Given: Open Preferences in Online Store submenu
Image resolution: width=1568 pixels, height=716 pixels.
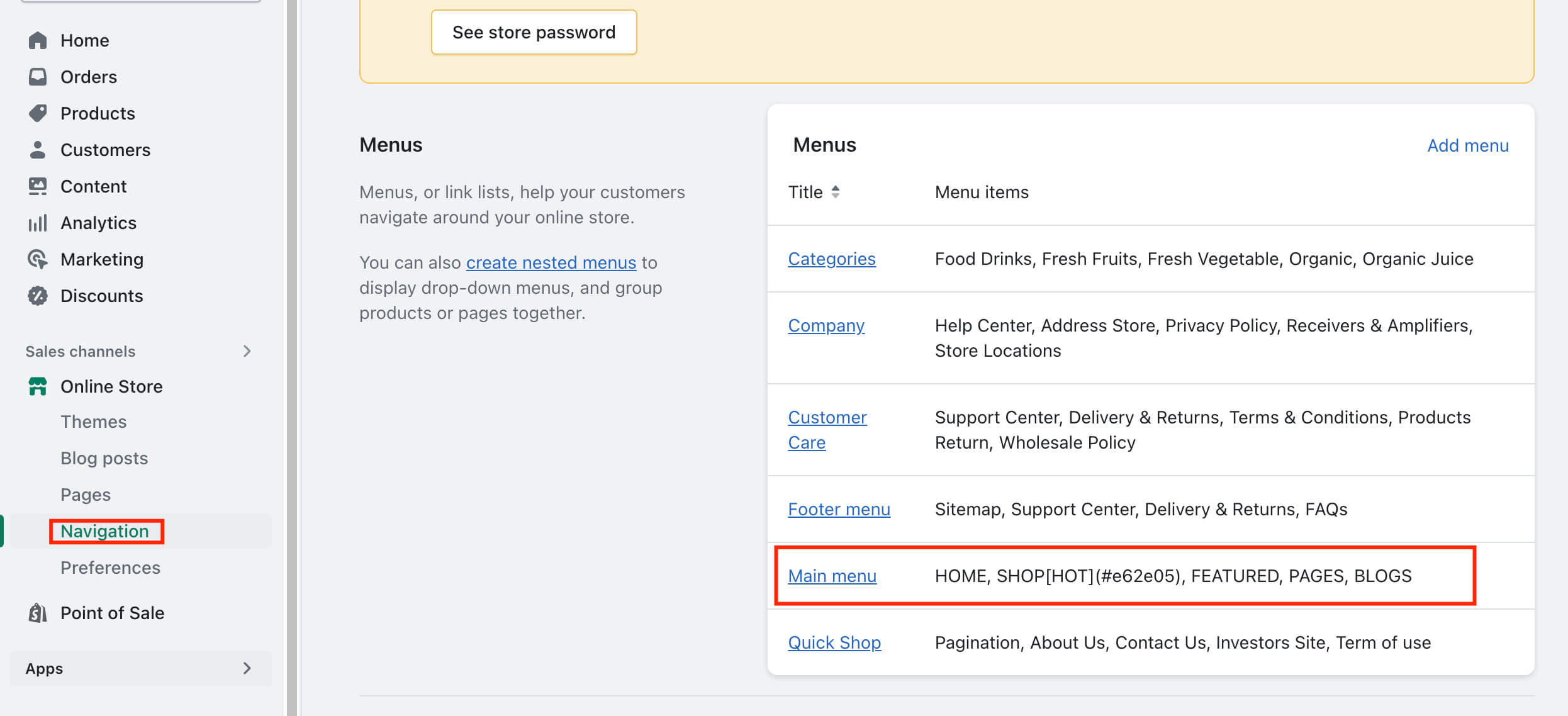Looking at the screenshot, I should [110, 568].
